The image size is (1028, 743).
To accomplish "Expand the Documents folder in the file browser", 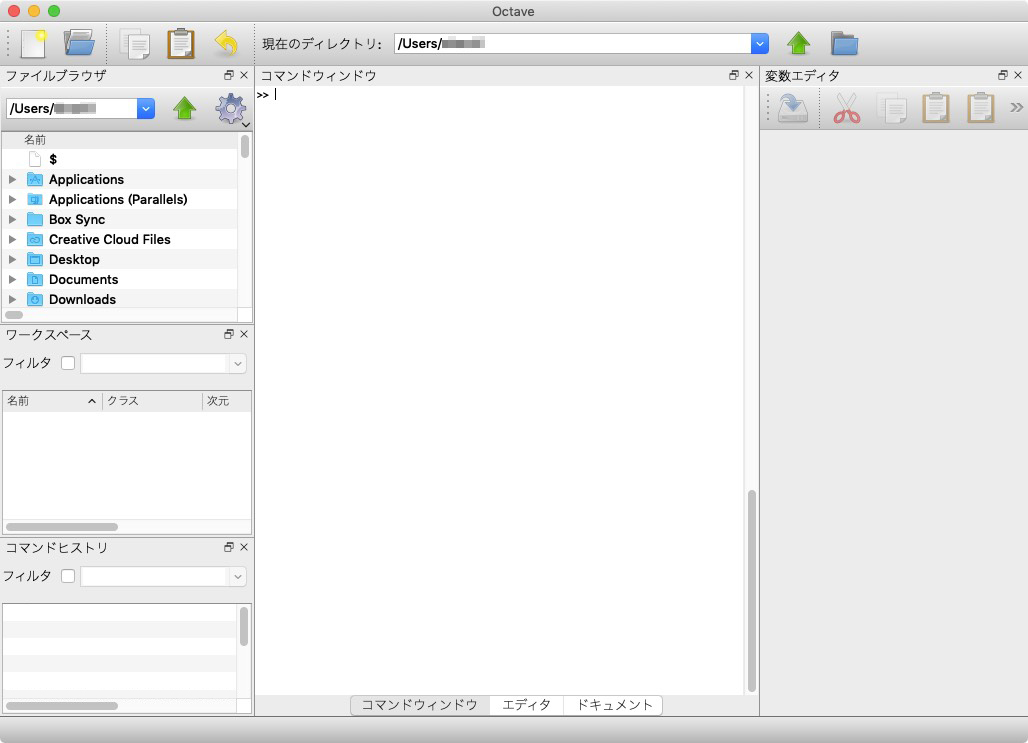I will pos(11,279).
